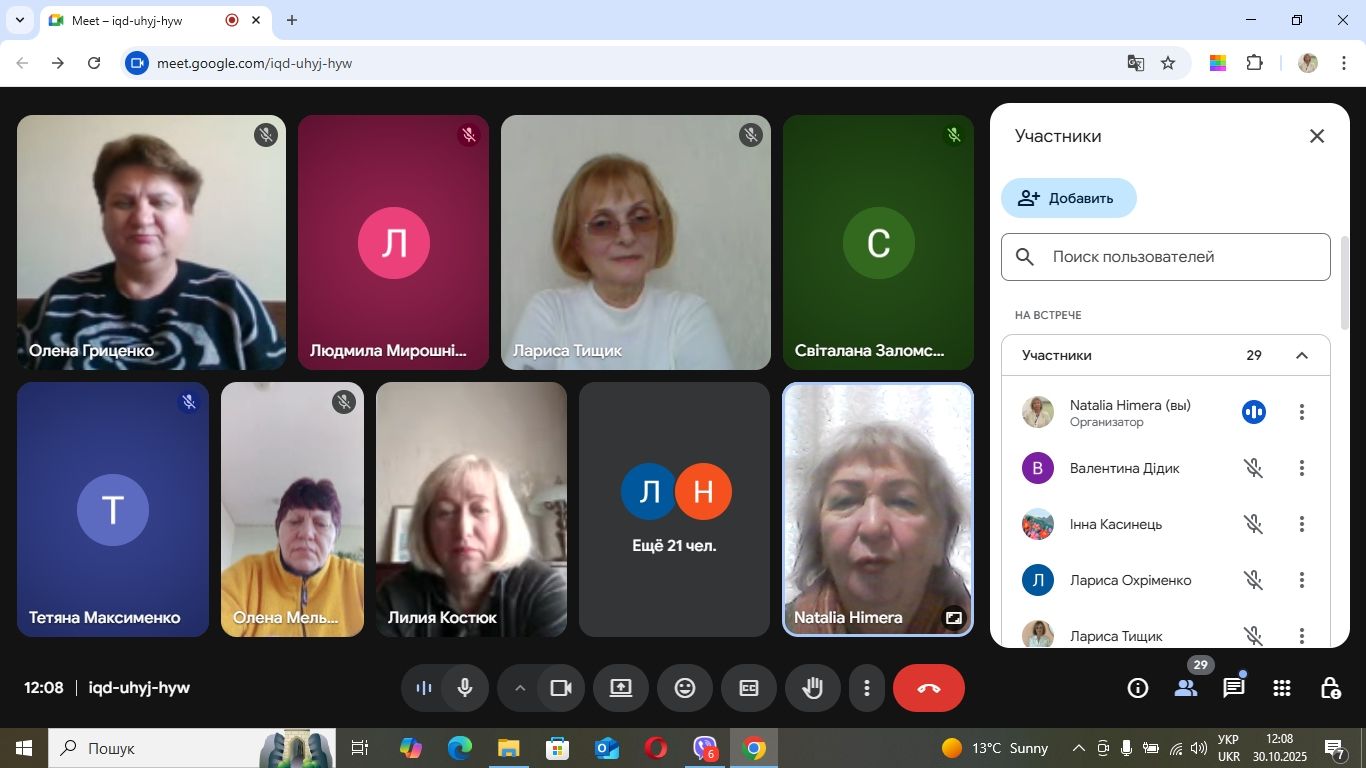Open the emoji reactions button
This screenshot has width=1366, height=768.
(x=685, y=688)
